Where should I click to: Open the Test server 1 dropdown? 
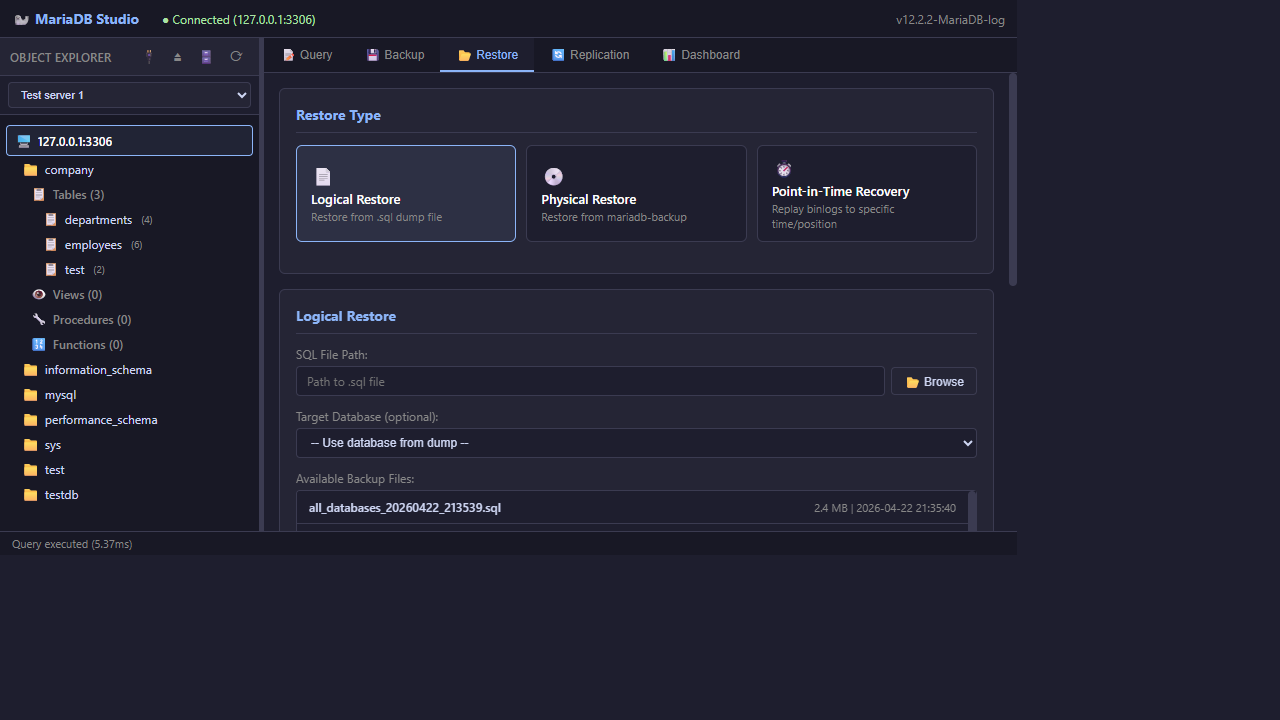point(129,95)
